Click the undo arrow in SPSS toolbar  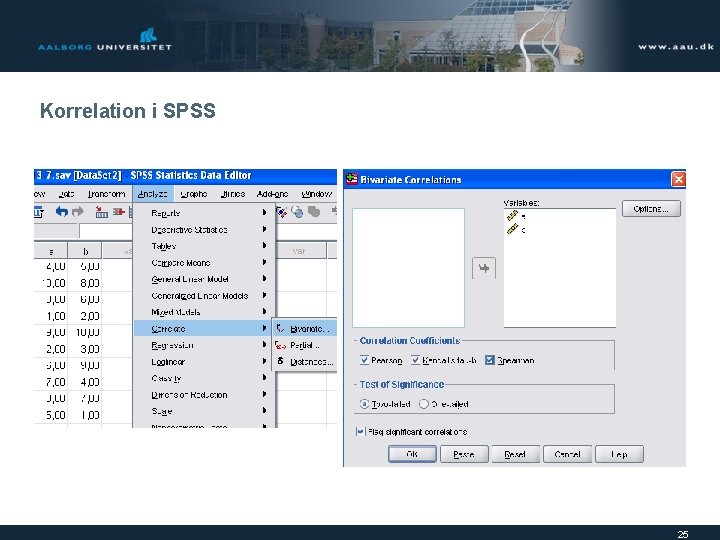tap(62, 212)
